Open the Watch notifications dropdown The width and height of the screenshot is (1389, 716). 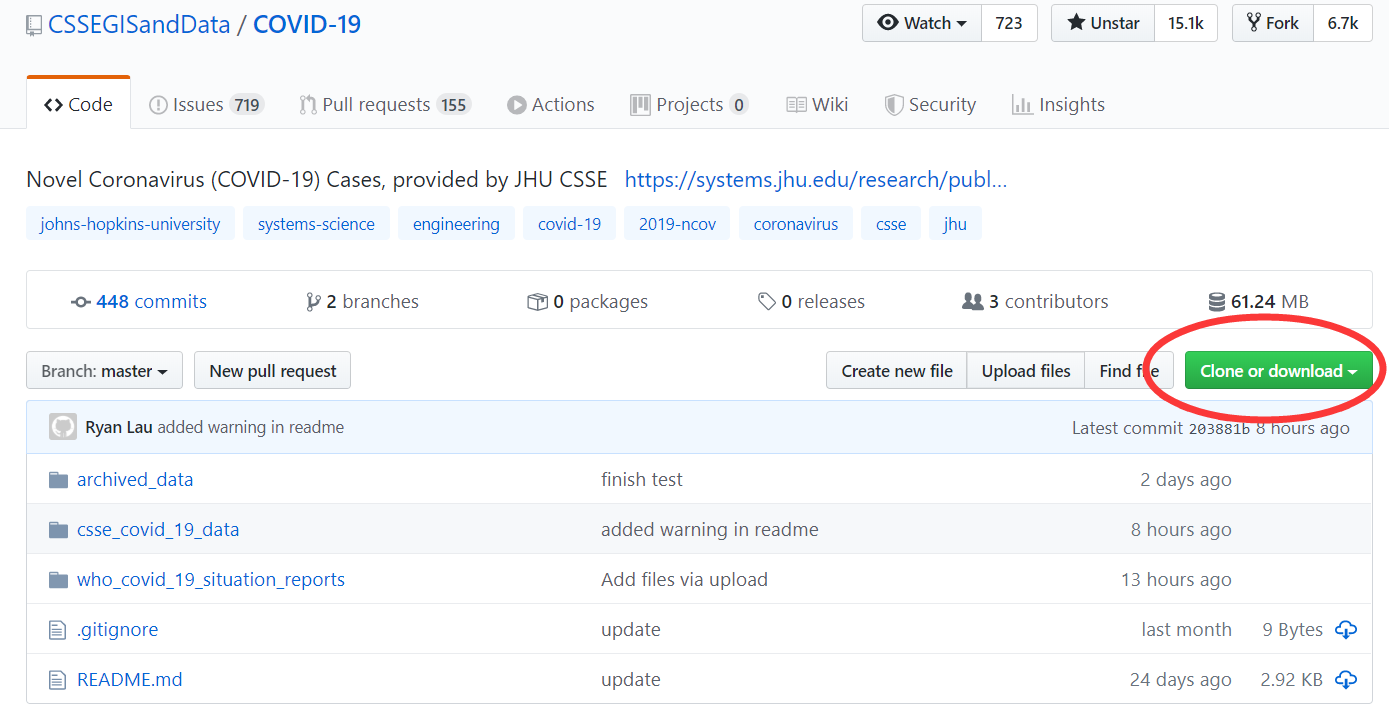(922, 23)
